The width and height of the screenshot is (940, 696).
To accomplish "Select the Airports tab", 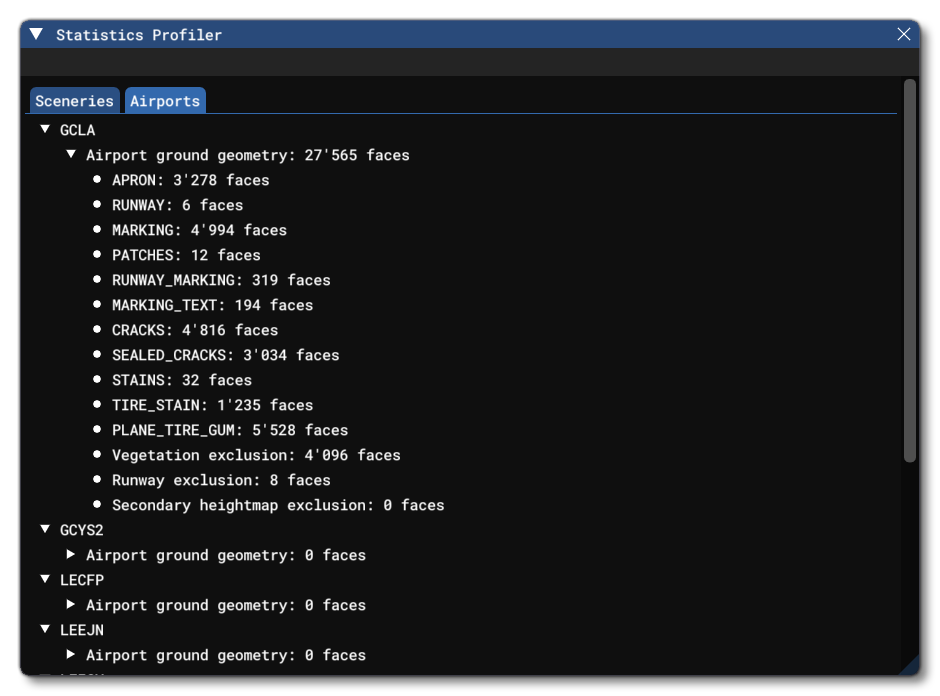I will coord(167,101).
